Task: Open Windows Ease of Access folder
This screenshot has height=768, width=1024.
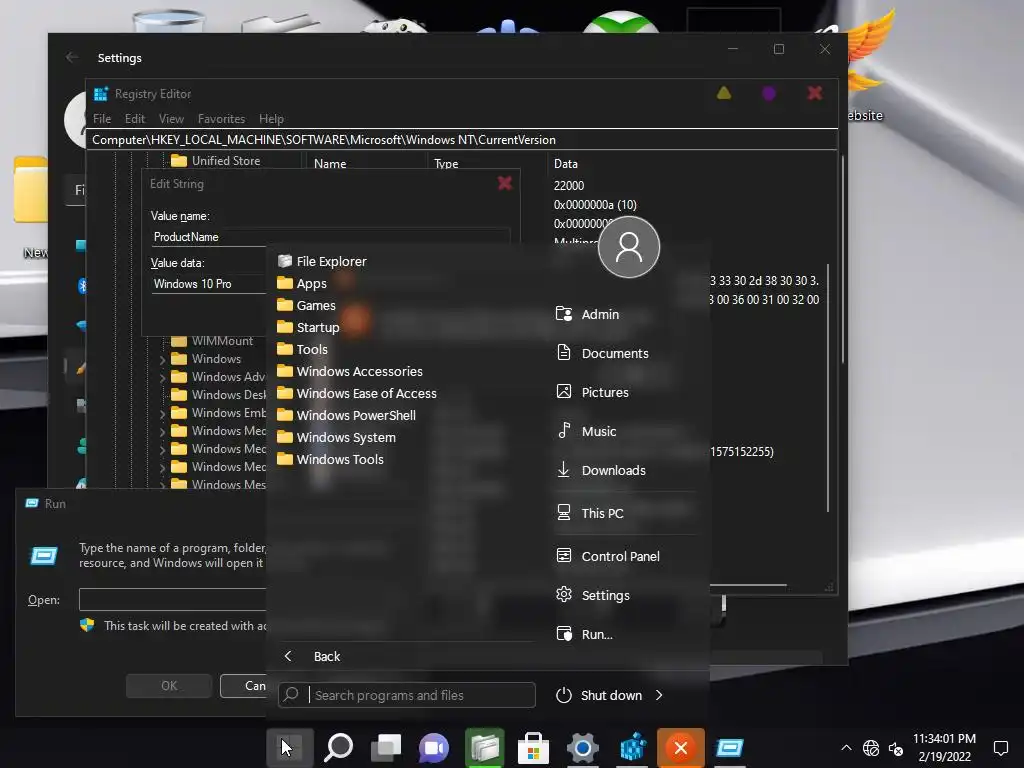Action: point(357,393)
